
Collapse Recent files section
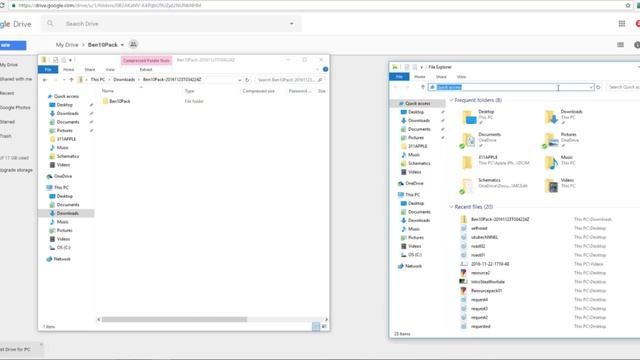451,207
